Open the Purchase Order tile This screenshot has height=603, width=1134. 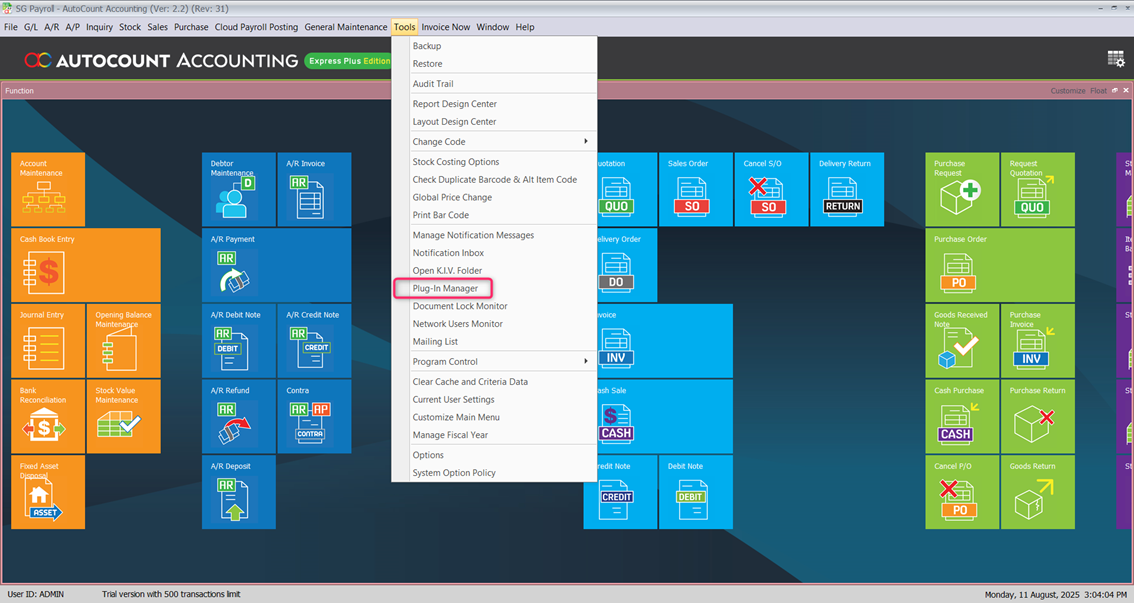click(x=1000, y=265)
